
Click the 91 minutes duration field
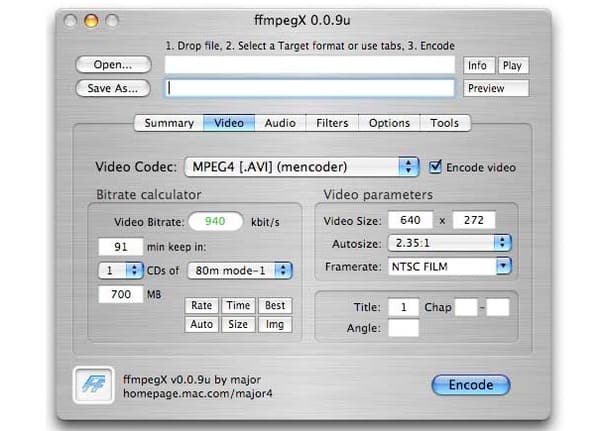pos(121,247)
